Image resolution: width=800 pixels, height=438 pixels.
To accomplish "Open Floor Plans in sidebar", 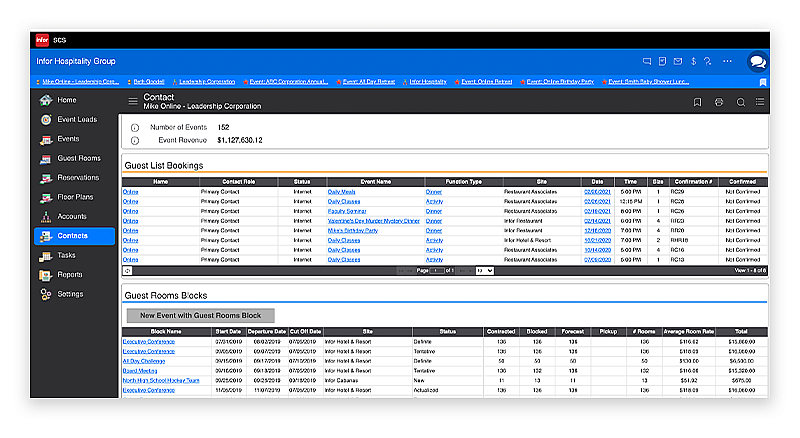I will coord(74,197).
